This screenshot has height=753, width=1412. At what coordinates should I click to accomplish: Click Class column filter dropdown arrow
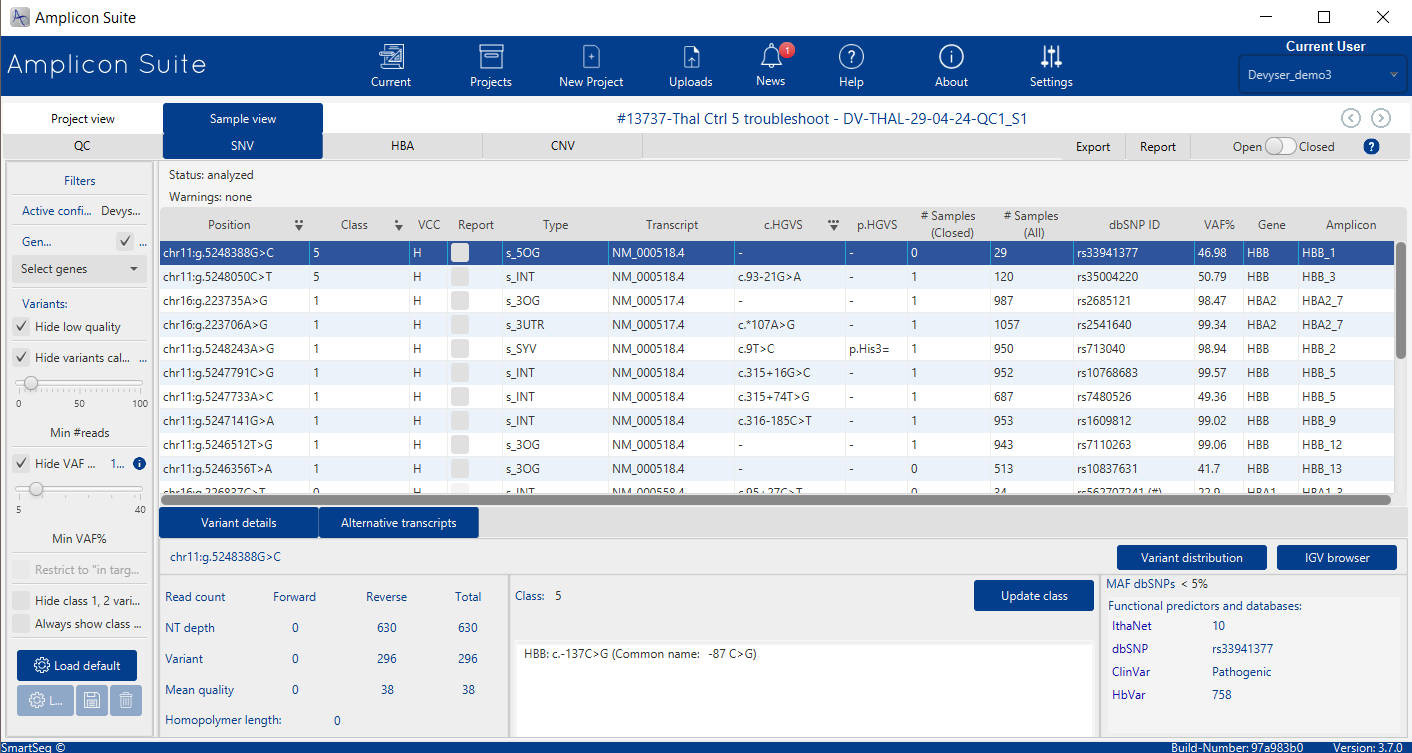tap(398, 225)
